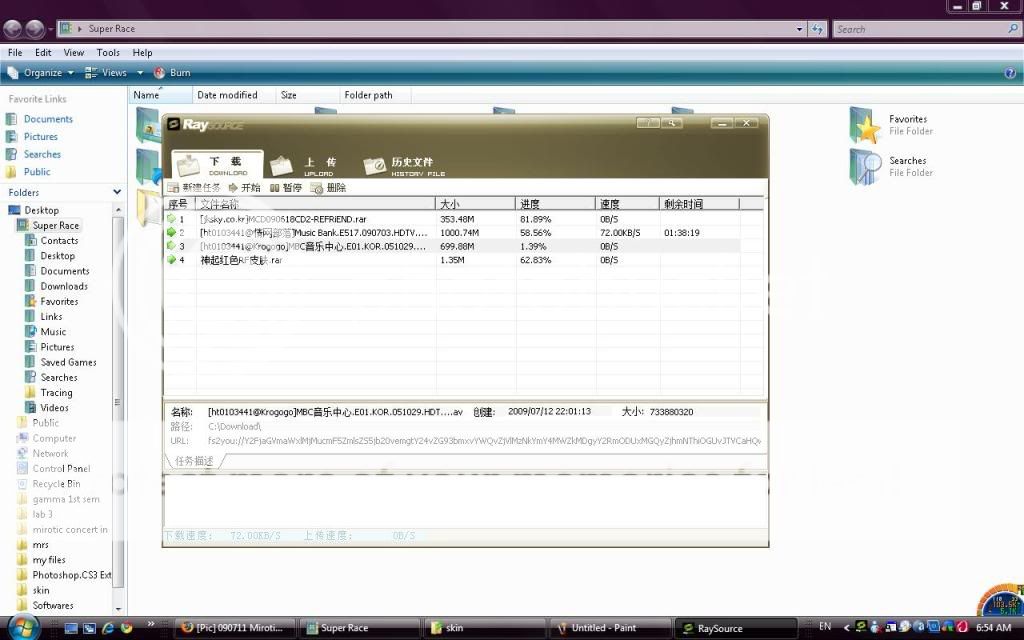
Task: Open the Views dropdown arrow
Action: point(141,73)
